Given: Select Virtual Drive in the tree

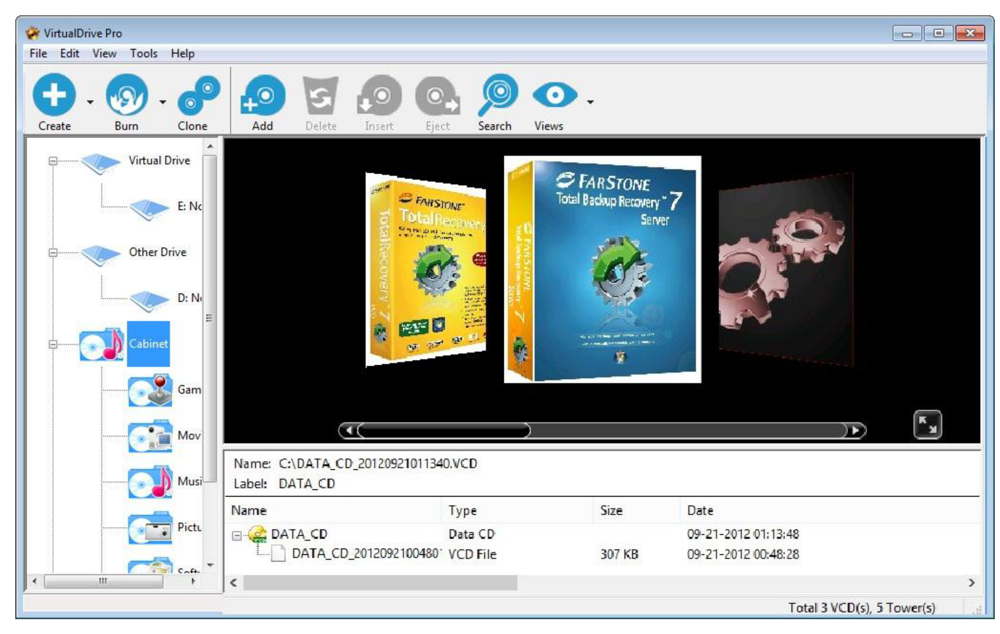Looking at the screenshot, I should [159, 161].
